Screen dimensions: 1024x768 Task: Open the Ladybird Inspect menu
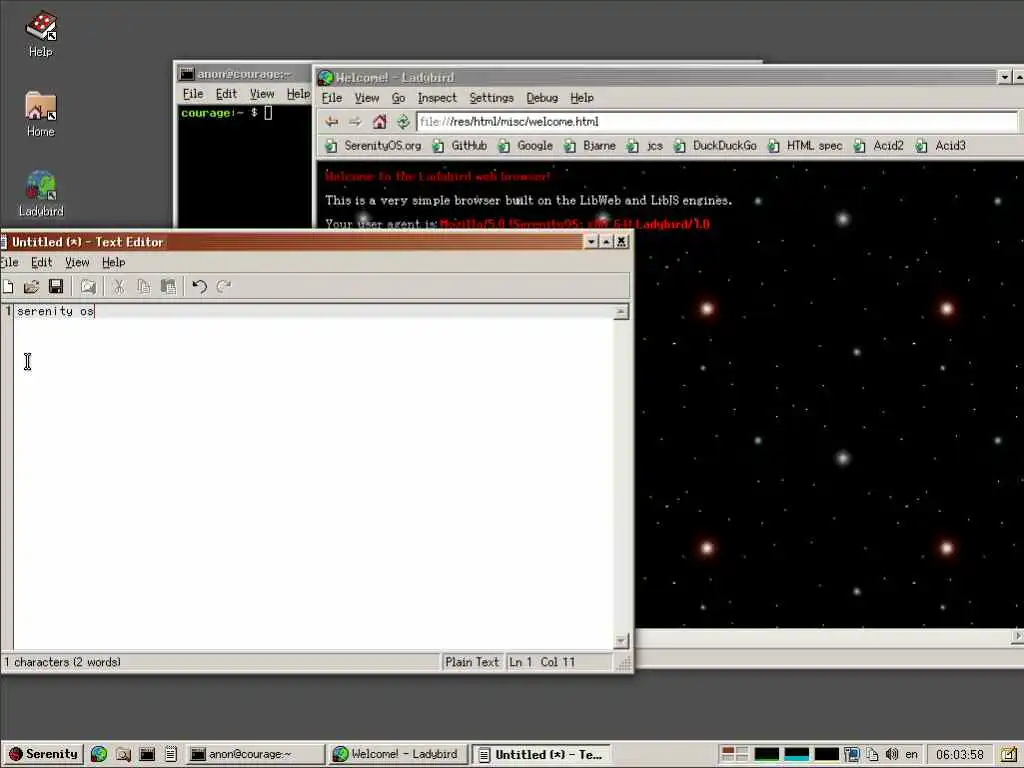(437, 98)
